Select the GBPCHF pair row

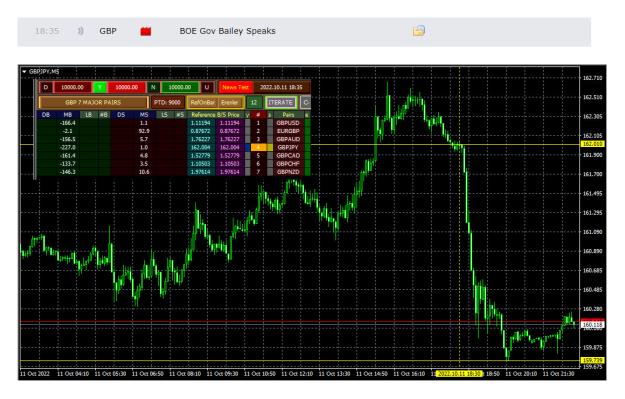288,164
